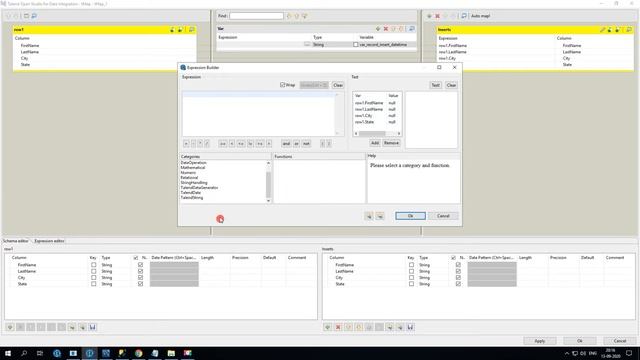Open Inserts table settings pencil icon
Image resolution: width=640 pixels, height=360 pixels.
tap(602, 30)
